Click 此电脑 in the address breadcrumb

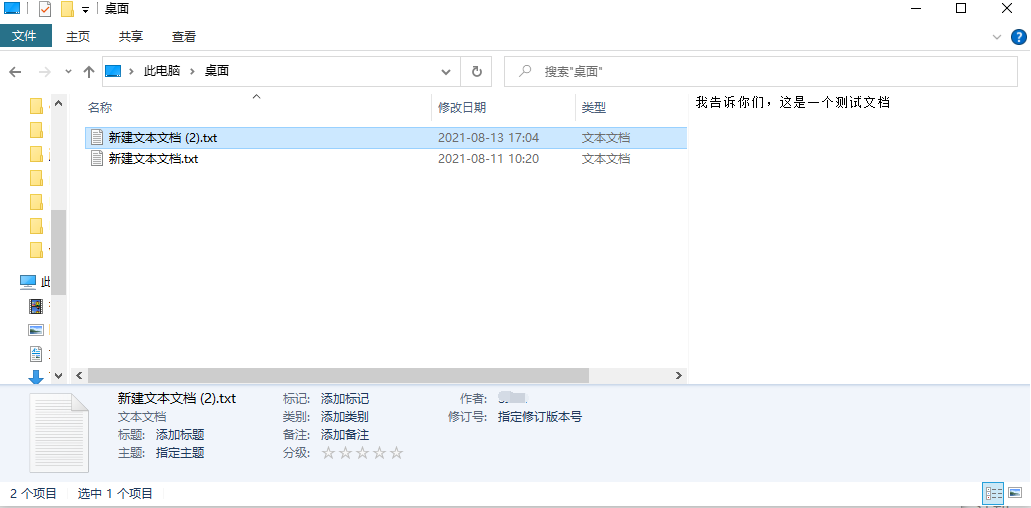coord(162,72)
